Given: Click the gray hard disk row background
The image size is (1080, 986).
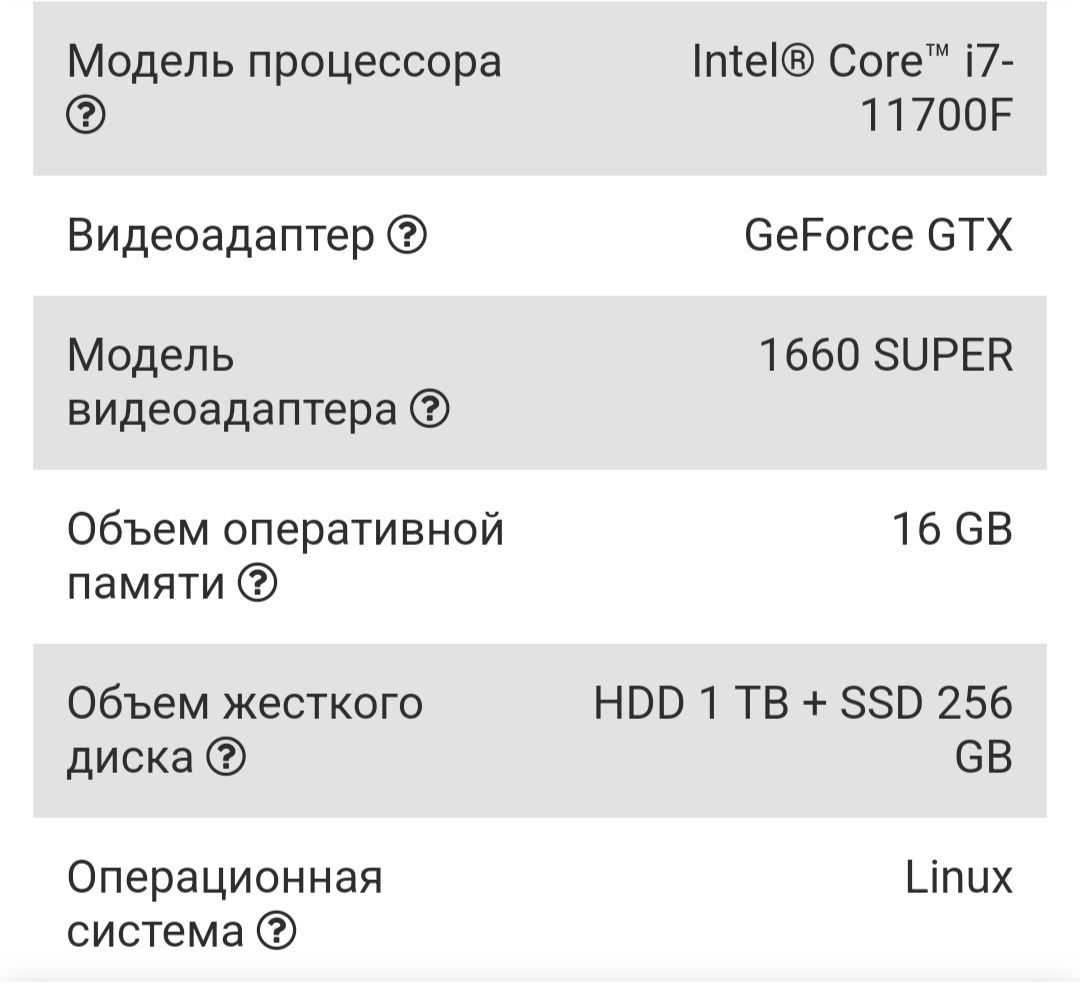Looking at the screenshot, I should pyautogui.click(x=540, y=731).
